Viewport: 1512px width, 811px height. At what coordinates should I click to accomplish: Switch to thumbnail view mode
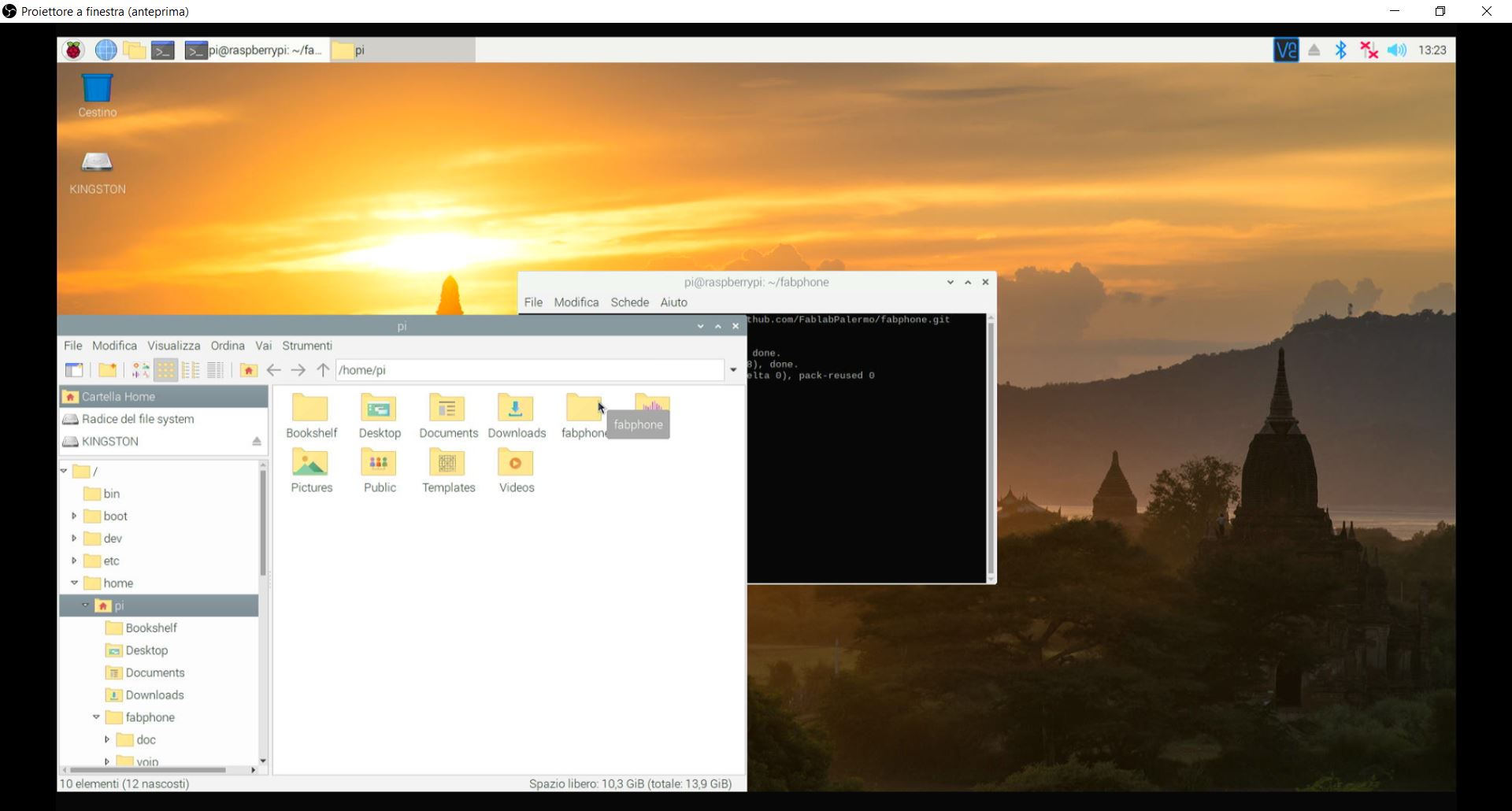[x=140, y=370]
